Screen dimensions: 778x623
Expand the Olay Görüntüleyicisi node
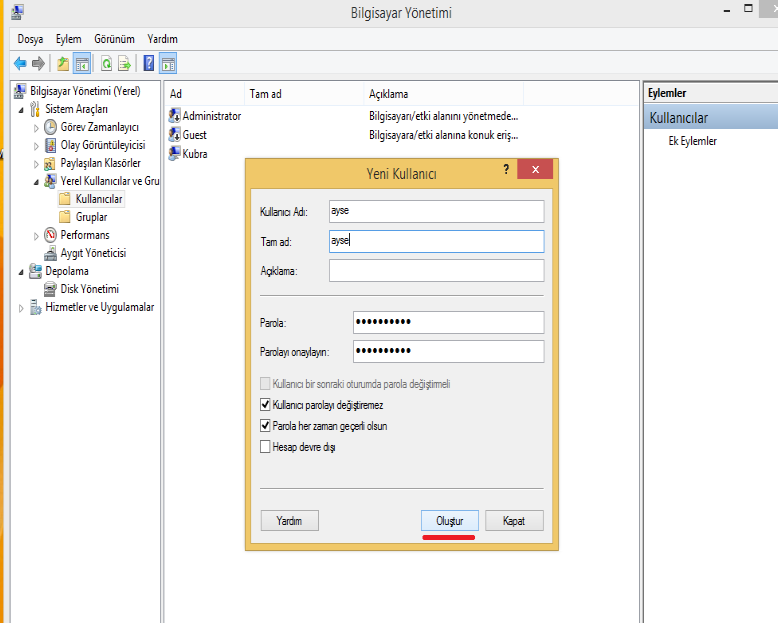tap(36, 146)
